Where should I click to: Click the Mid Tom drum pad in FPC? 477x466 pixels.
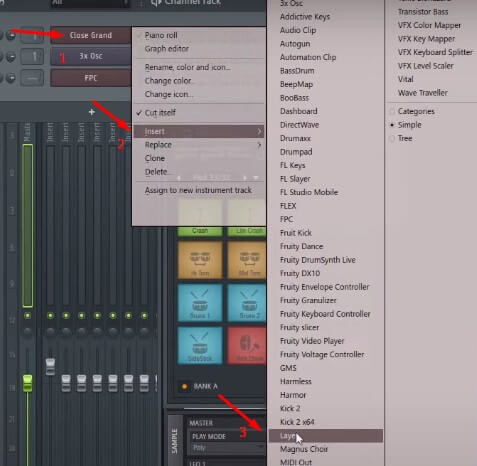pos(247,260)
